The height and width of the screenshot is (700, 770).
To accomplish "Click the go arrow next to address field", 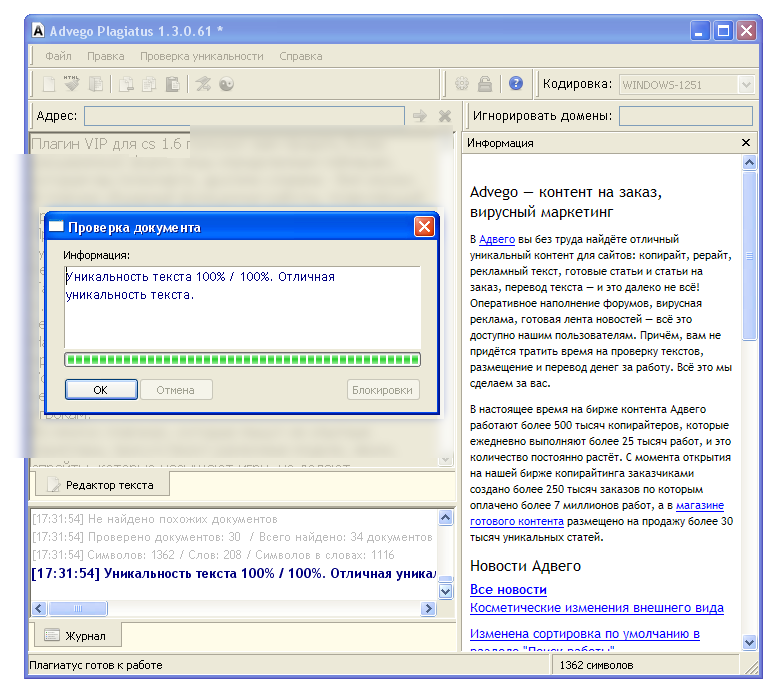I will [420, 116].
